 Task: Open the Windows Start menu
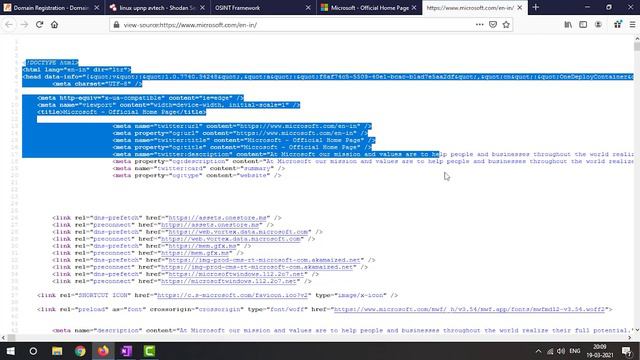11,351
